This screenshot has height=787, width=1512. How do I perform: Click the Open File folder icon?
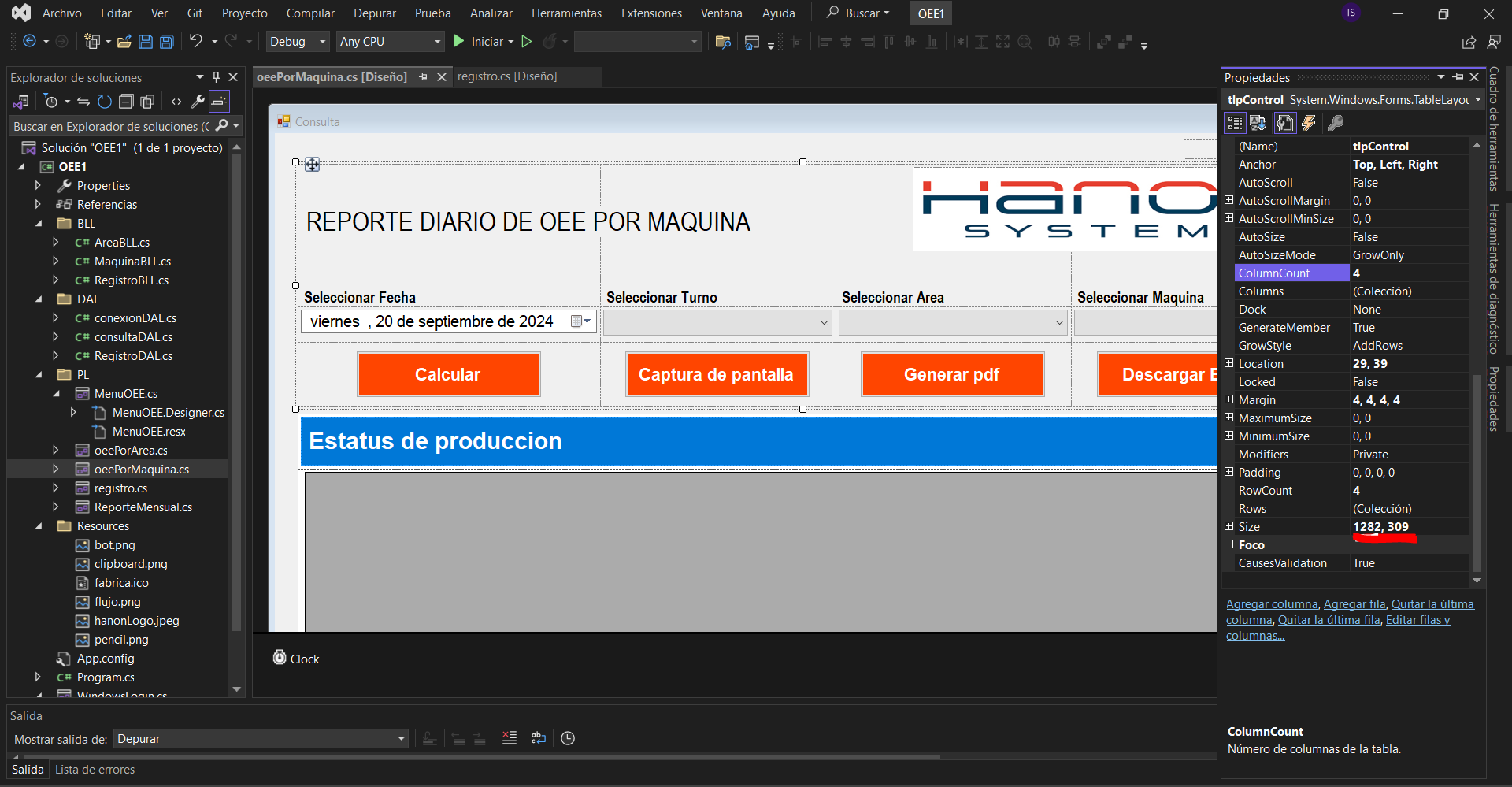click(x=124, y=42)
